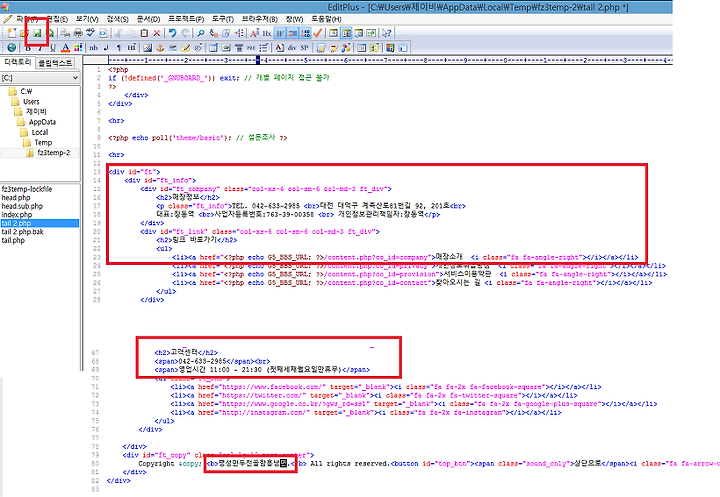Open Find with the magnifier icon
Screen dimensions: 720x497
click(x=201, y=33)
